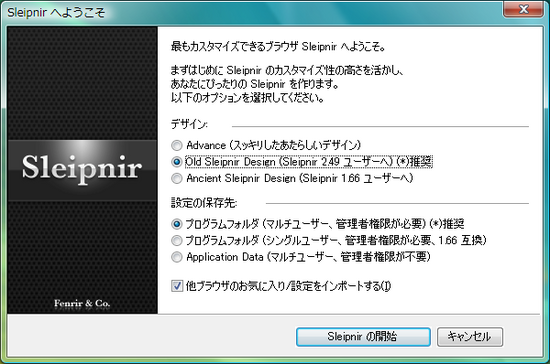This screenshot has width=550, height=364.
Task: Click the welcome line '最もカスタマイズできるブラウザ'
Action: tap(235, 46)
